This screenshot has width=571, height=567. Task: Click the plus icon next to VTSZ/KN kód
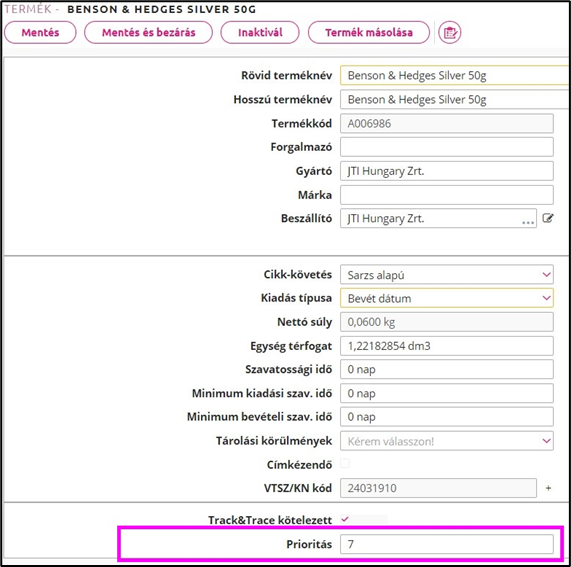(x=548, y=488)
